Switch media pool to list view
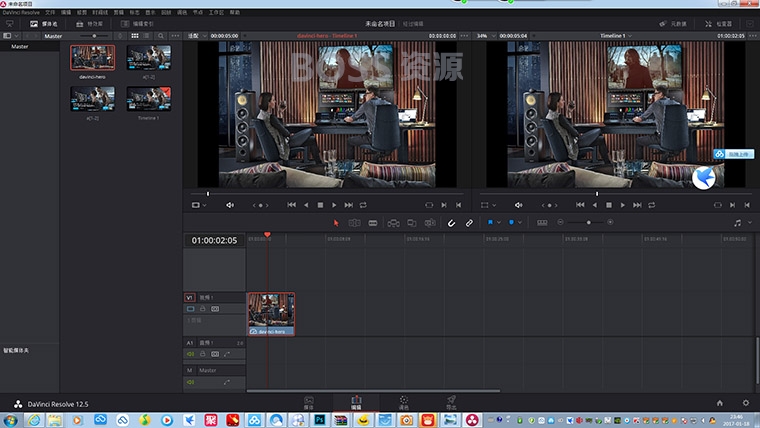760x428 pixels. (146, 36)
